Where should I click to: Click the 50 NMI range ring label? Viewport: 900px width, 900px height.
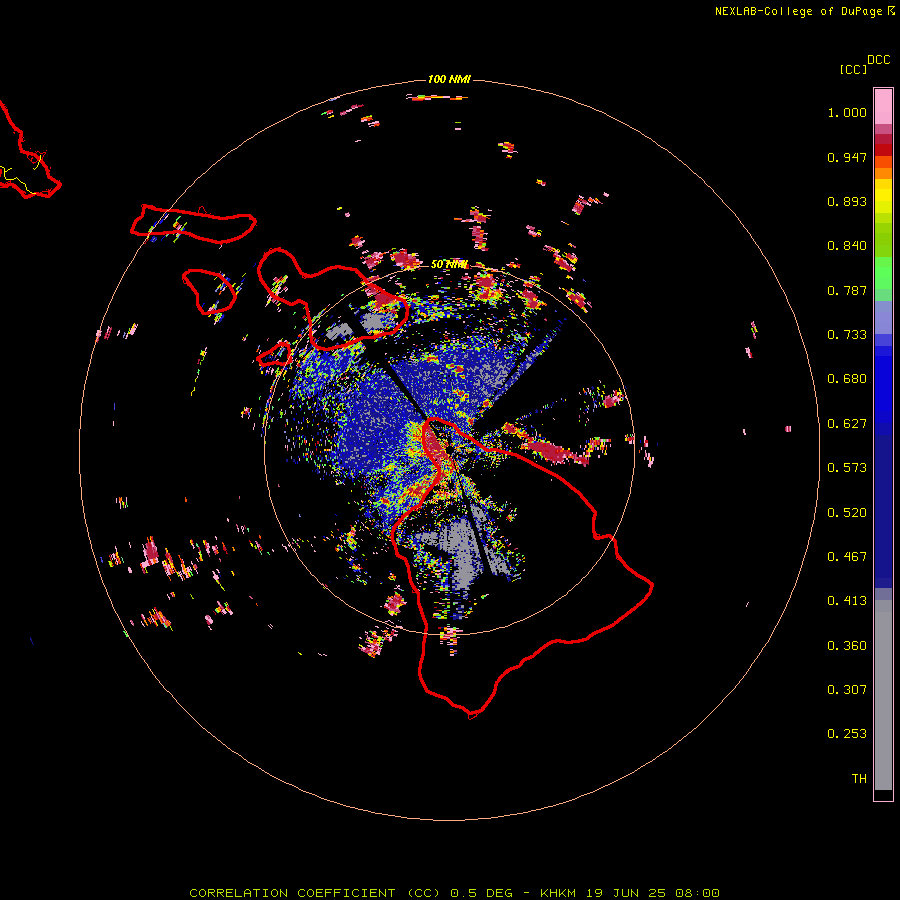point(449,265)
